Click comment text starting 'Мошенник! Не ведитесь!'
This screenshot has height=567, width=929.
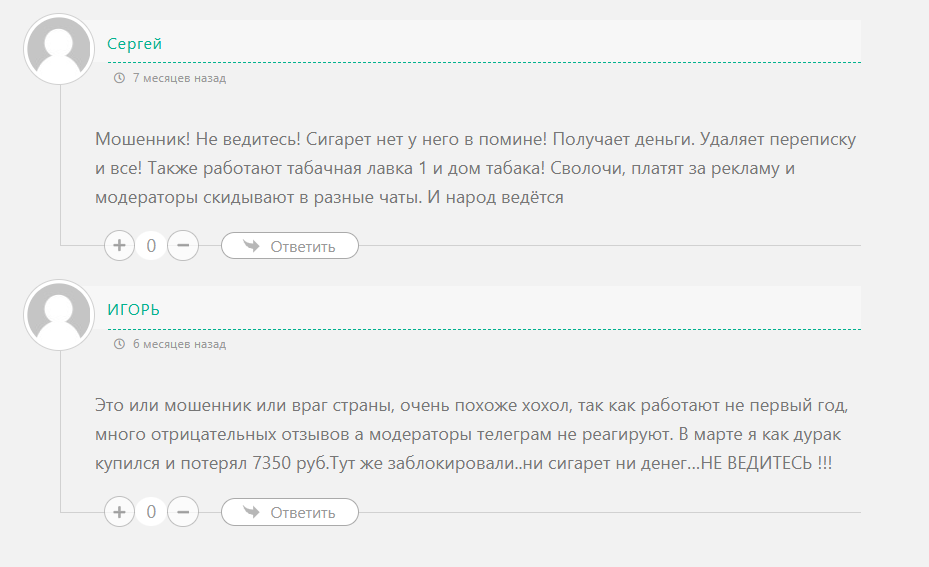(x=476, y=168)
